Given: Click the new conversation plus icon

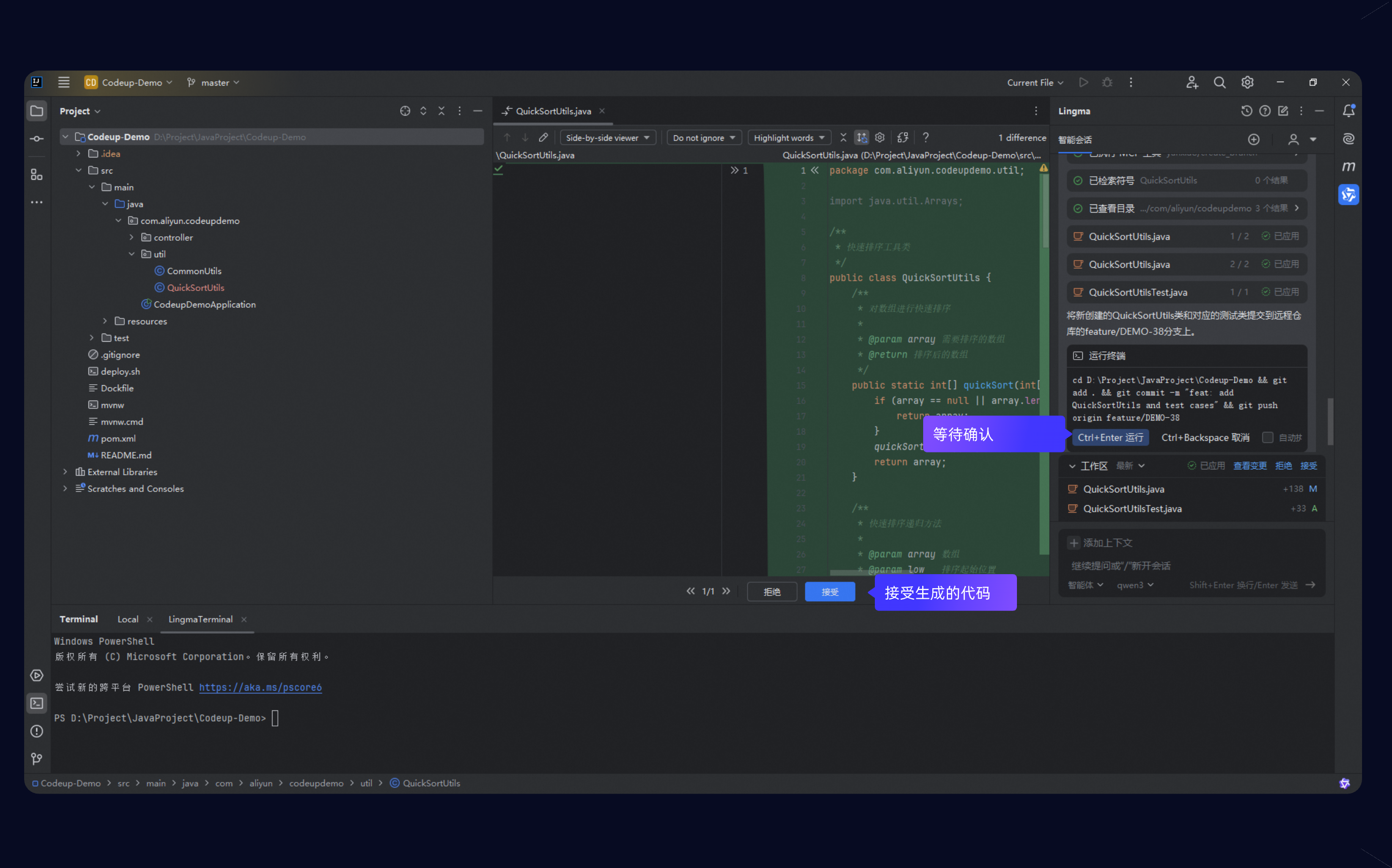Looking at the screenshot, I should click(1254, 140).
